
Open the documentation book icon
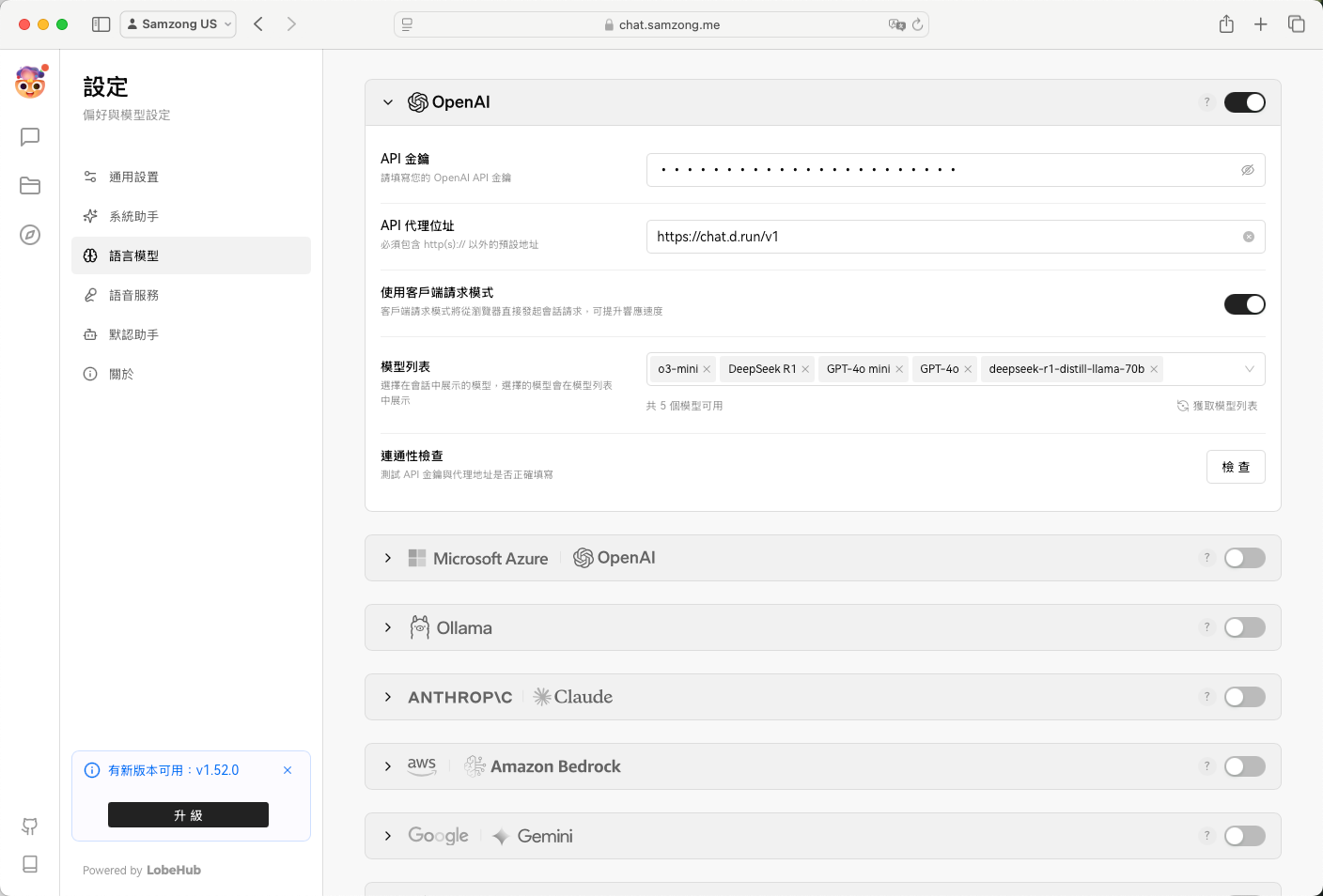[x=30, y=864]
